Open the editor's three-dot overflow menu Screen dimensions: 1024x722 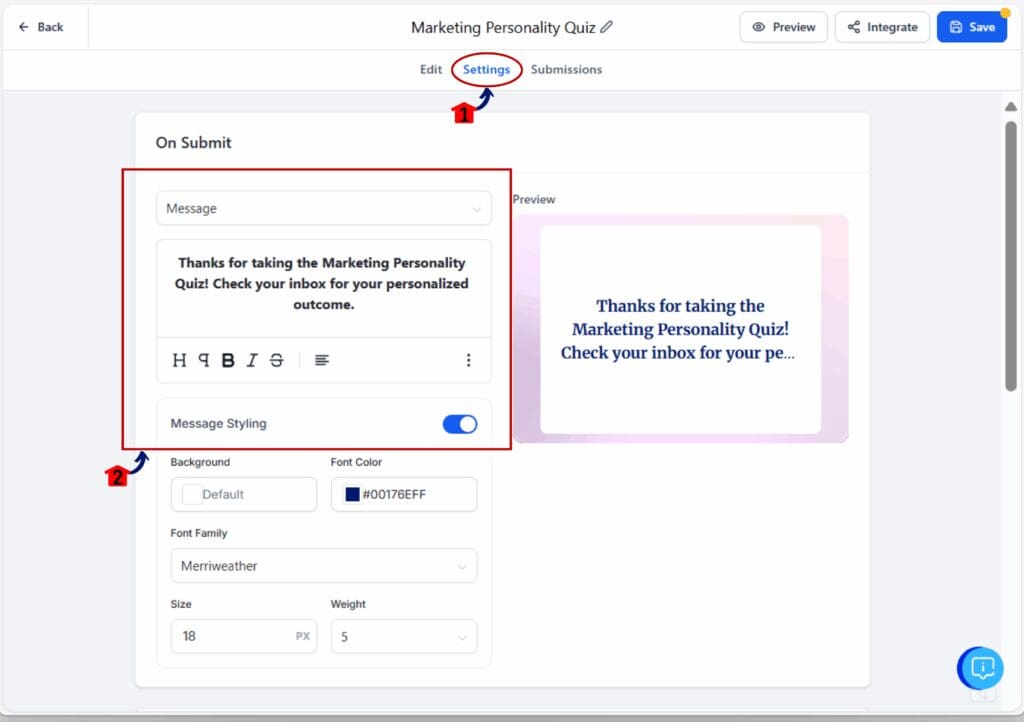[468, 360]
